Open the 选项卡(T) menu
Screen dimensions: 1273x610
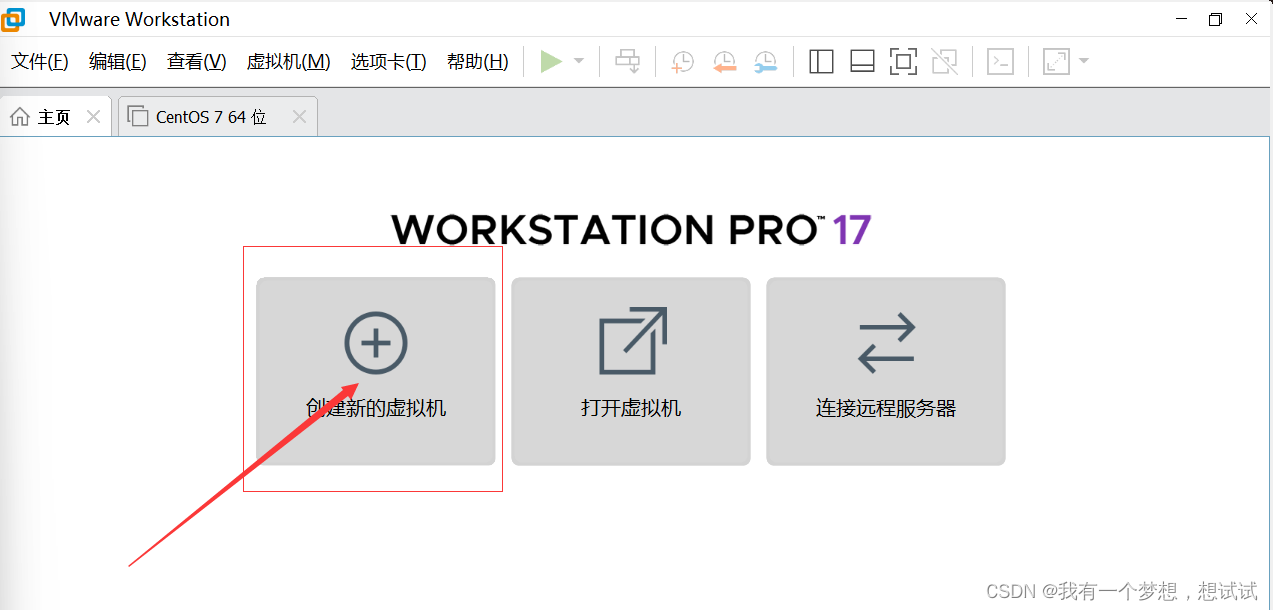(389, 62)
